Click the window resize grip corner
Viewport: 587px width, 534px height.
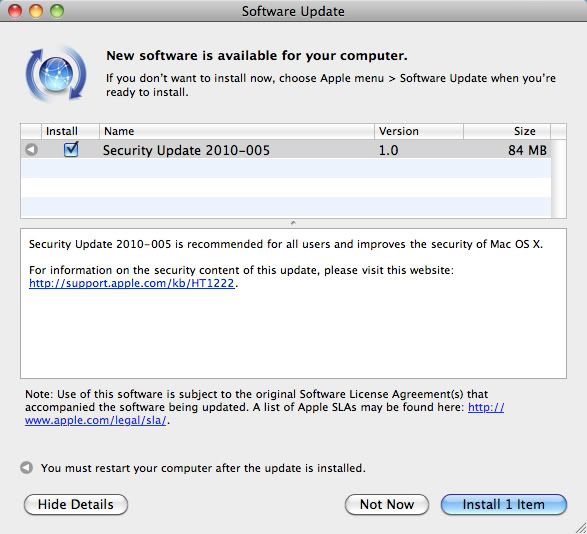pos(580,527)
